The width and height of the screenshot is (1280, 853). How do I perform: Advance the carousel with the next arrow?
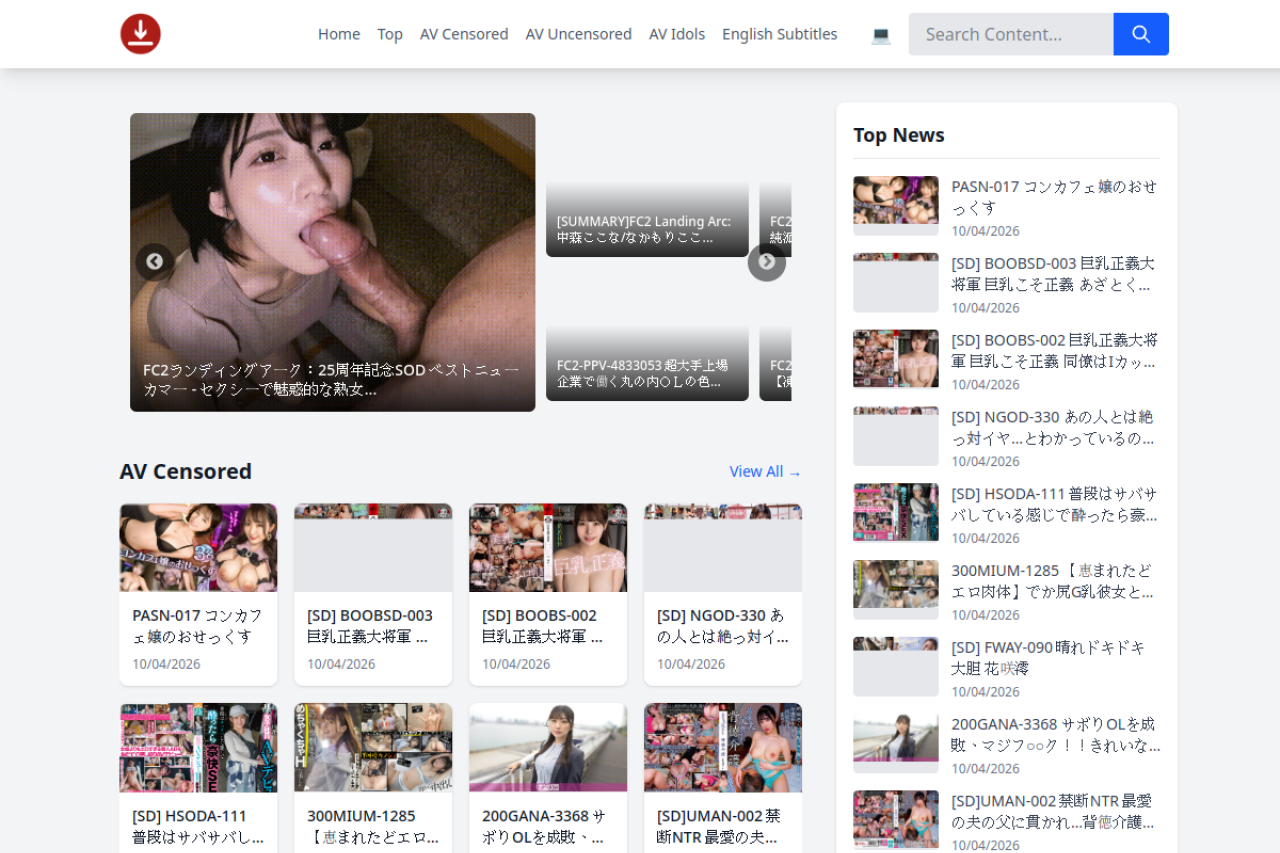coord(767,262)
